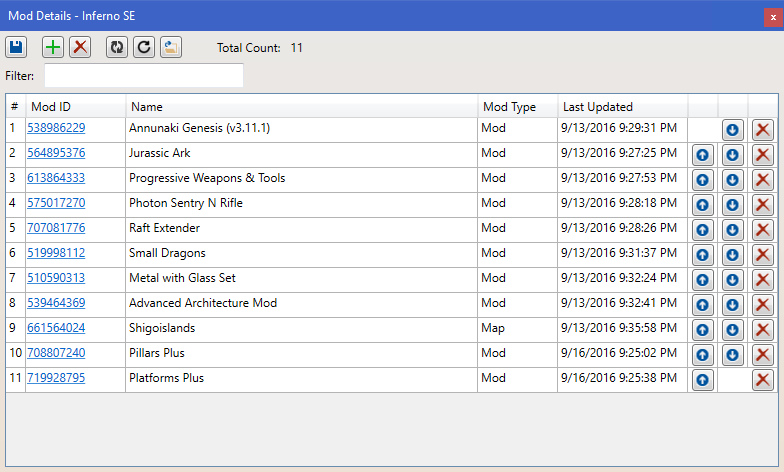Image resolution: width=784 pixels, height=472 pixels.
Task: Select the 9/16/2016 9:25:38 PM cell
Action: coord(622,380)
